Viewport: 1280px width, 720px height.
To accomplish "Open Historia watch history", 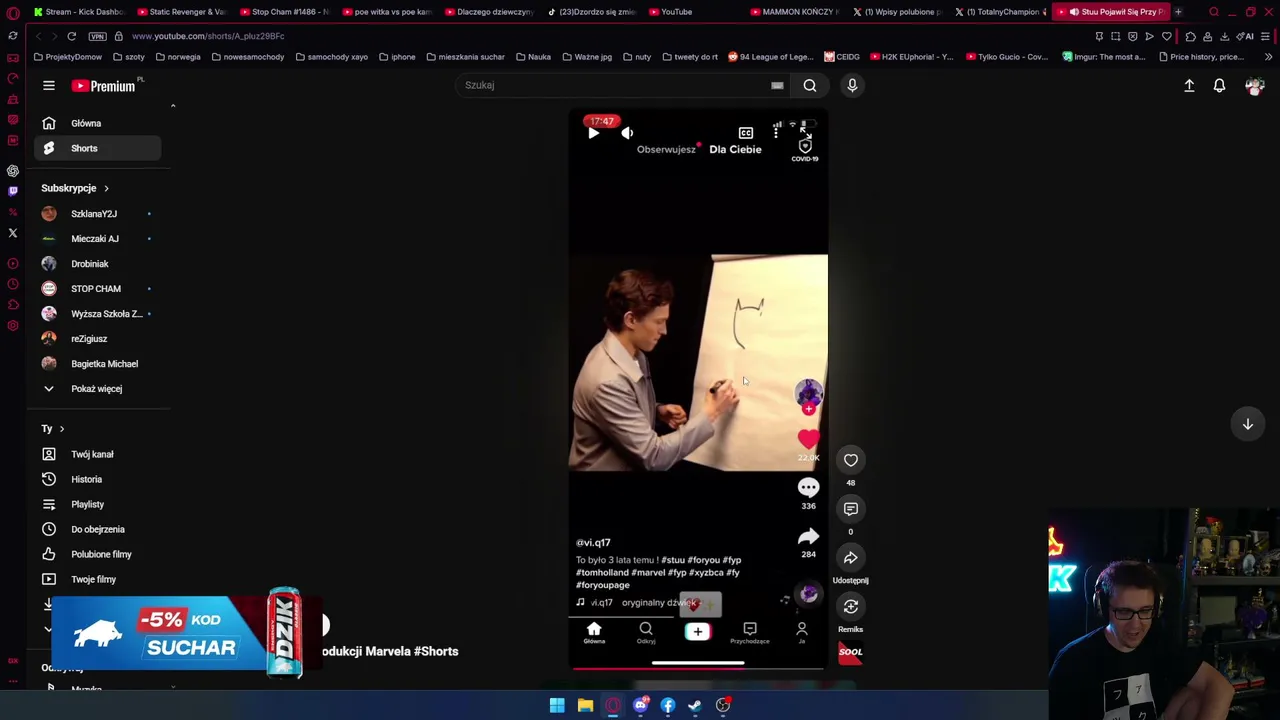I will coord(98,479).
